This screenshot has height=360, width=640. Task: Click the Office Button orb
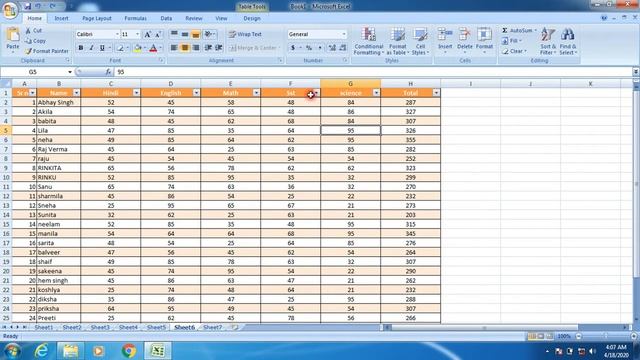click(10, 10)
